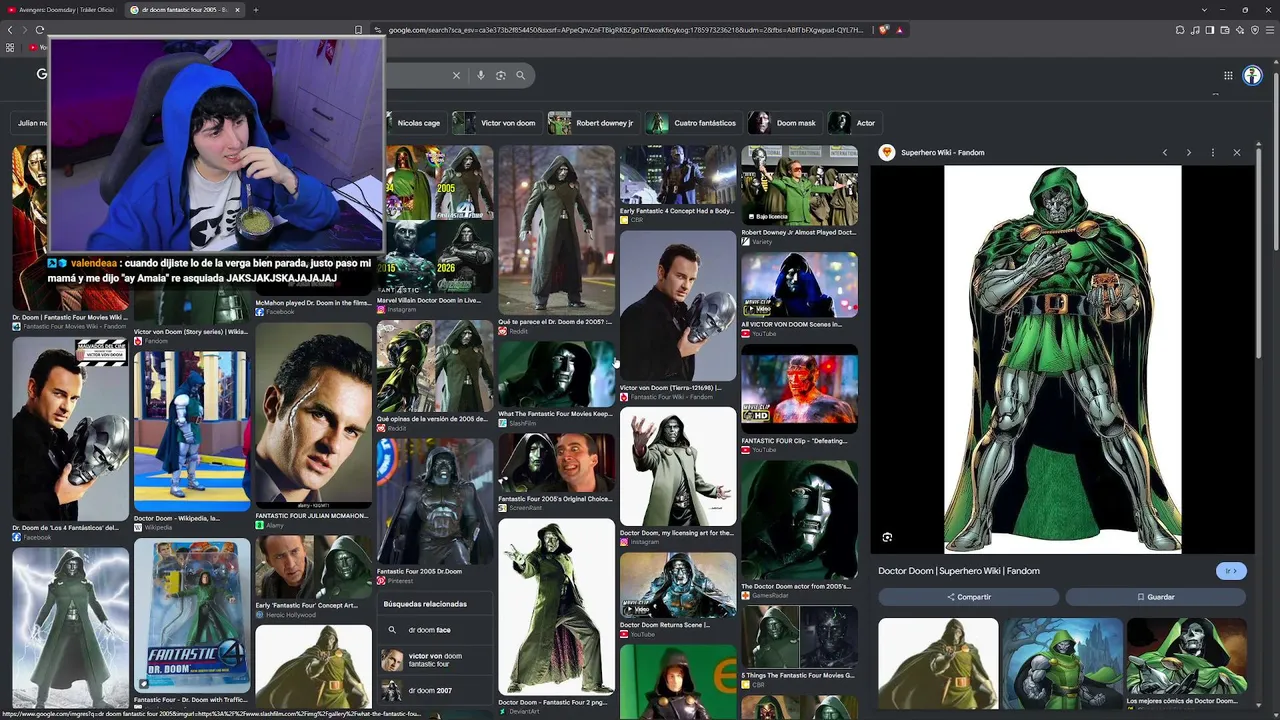Toggle the browser sidebar panel

[1210, 30]
